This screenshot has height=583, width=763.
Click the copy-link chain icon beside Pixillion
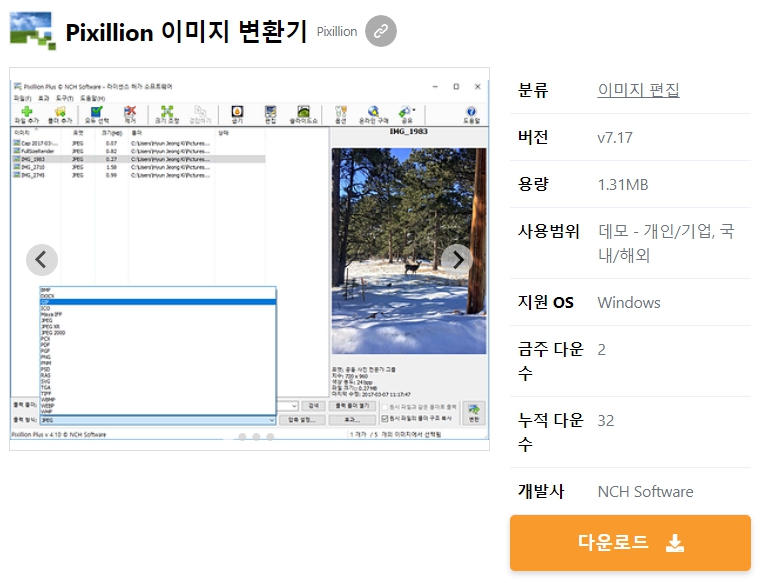coord(381,31)
